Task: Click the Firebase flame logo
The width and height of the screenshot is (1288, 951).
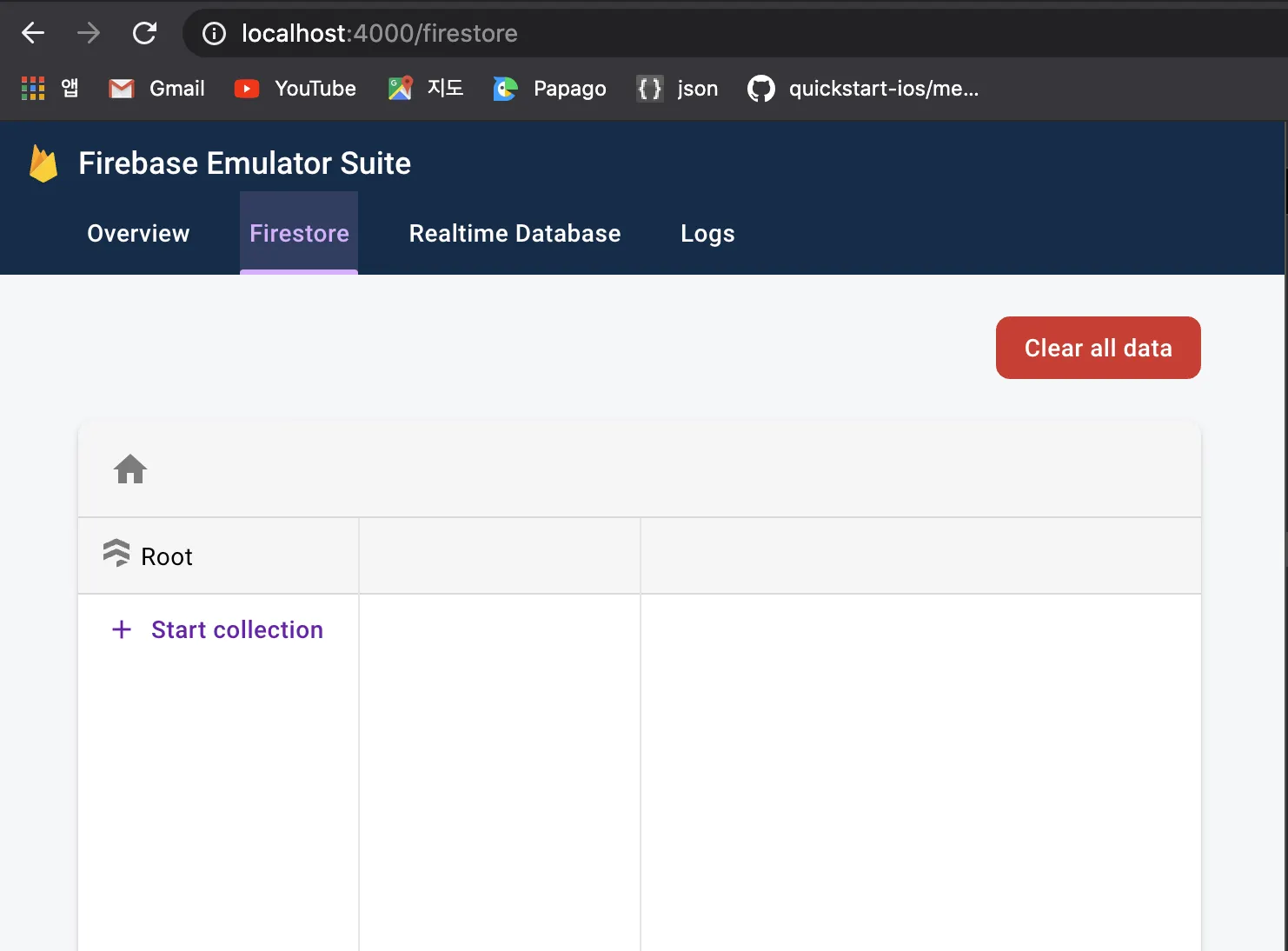Action: click(43, 163)
